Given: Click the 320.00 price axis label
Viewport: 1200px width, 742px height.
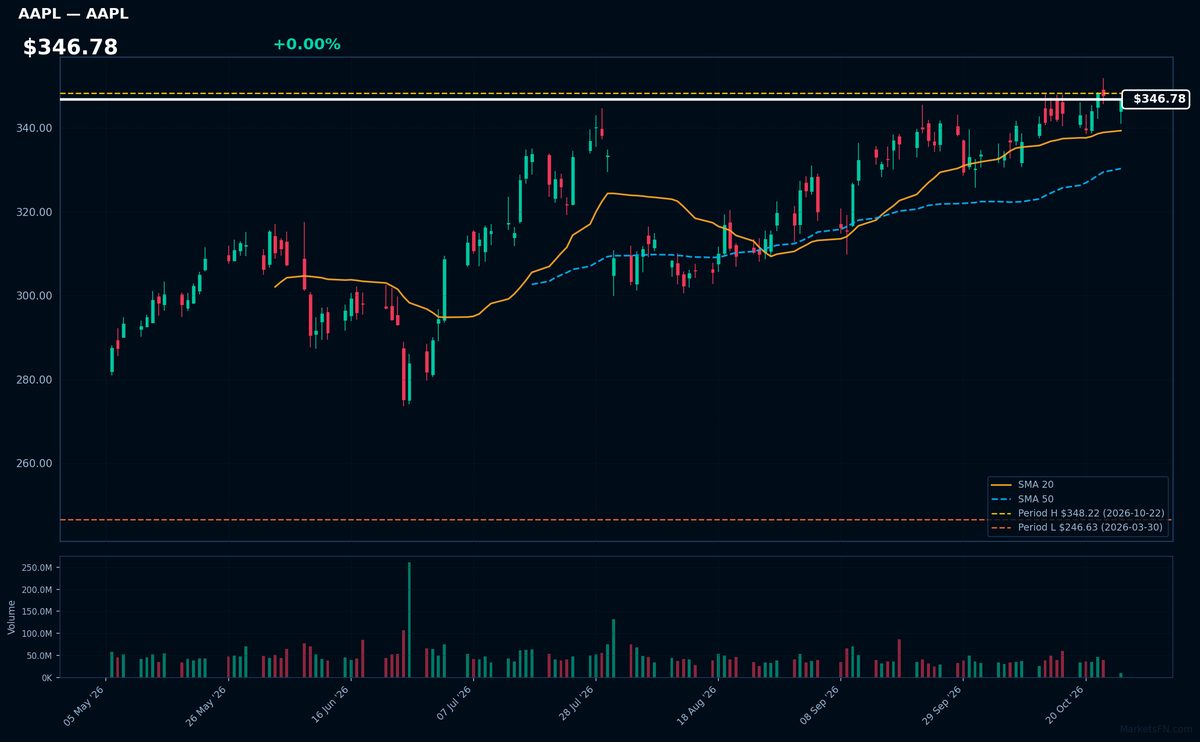Looking at the screenshot, I should (x=35, y=213).
